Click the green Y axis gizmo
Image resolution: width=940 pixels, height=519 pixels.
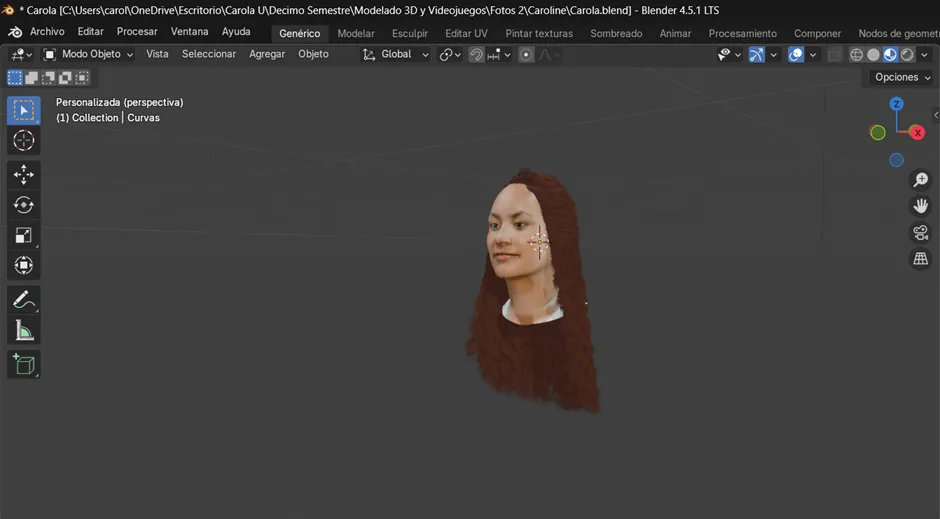point(878,133)
